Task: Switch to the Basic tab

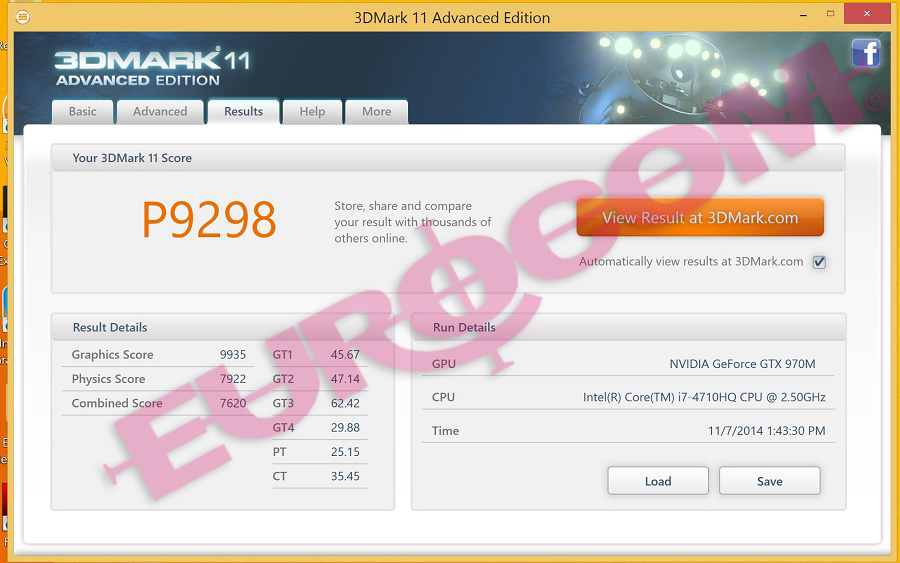Action: [x=83, y=112]
